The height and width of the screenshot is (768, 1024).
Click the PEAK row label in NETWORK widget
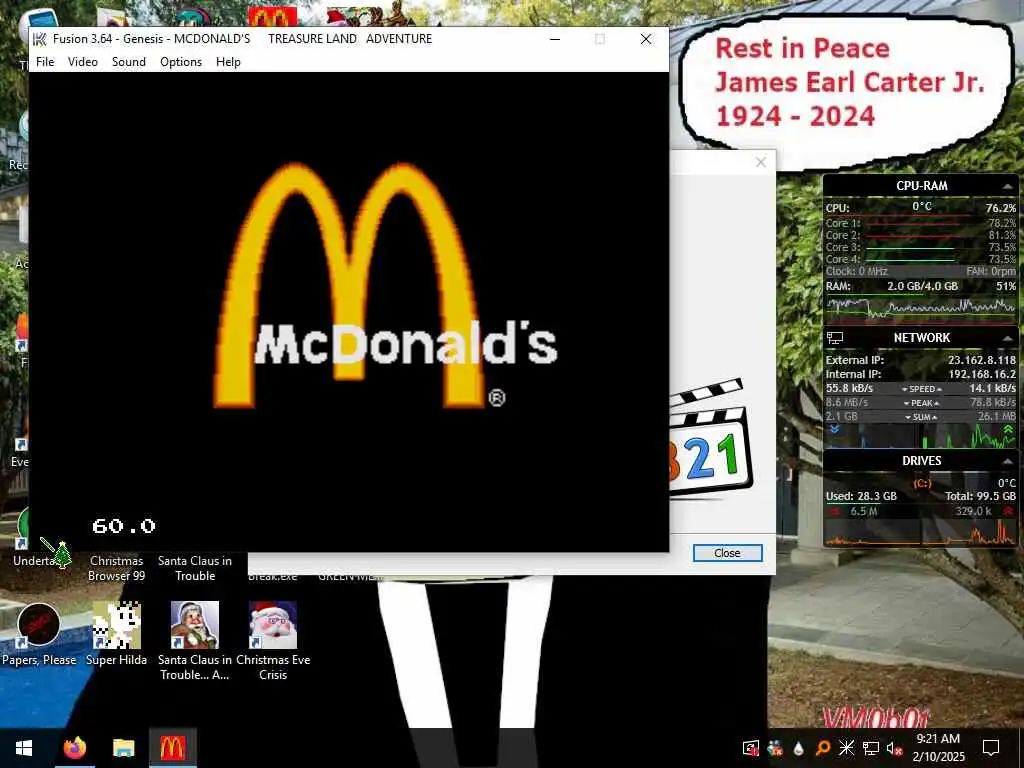(x=921, y=403)
